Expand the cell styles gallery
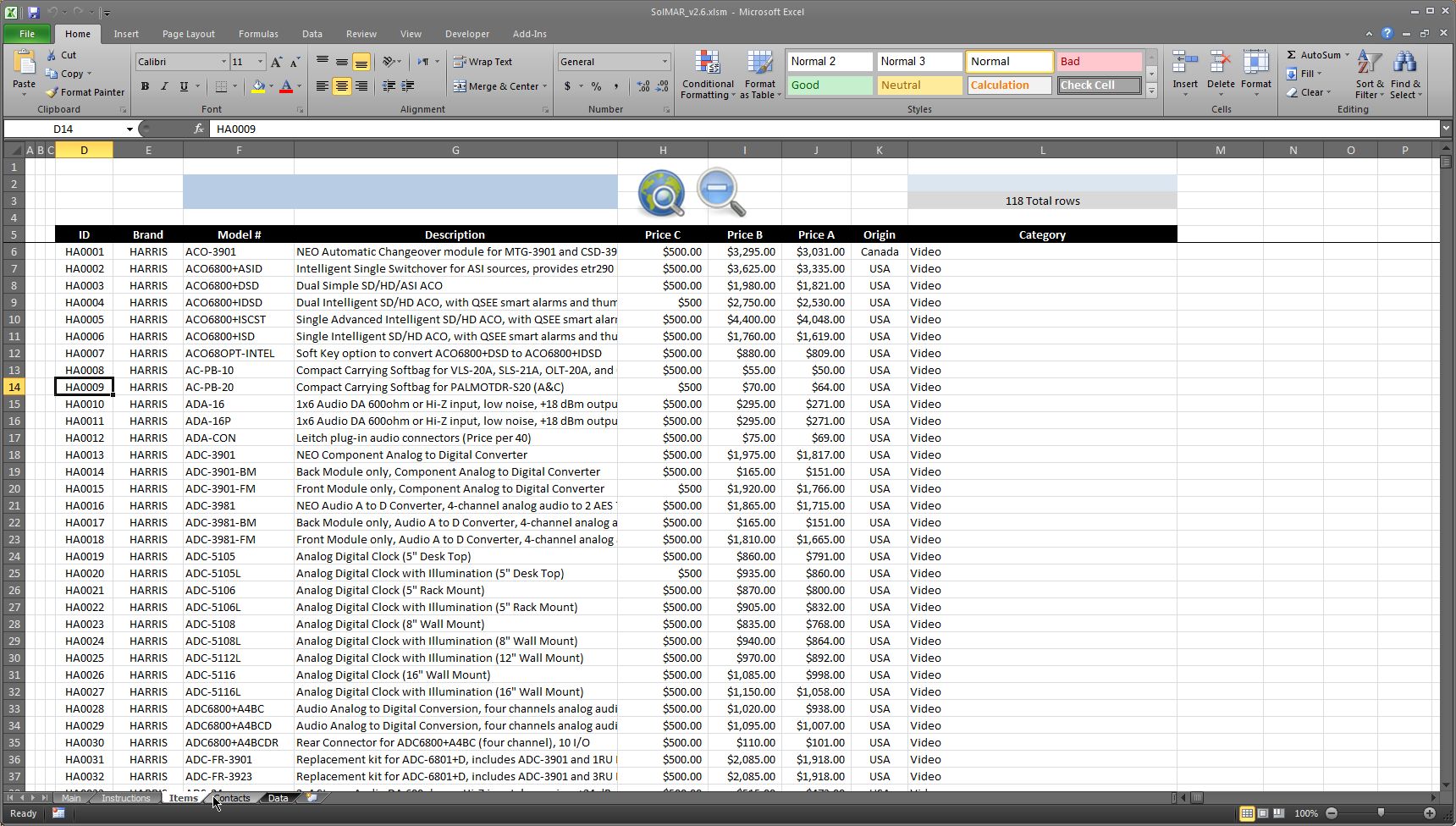The width and height of the screenshot is (1456, 826). tap(1151, 91)
